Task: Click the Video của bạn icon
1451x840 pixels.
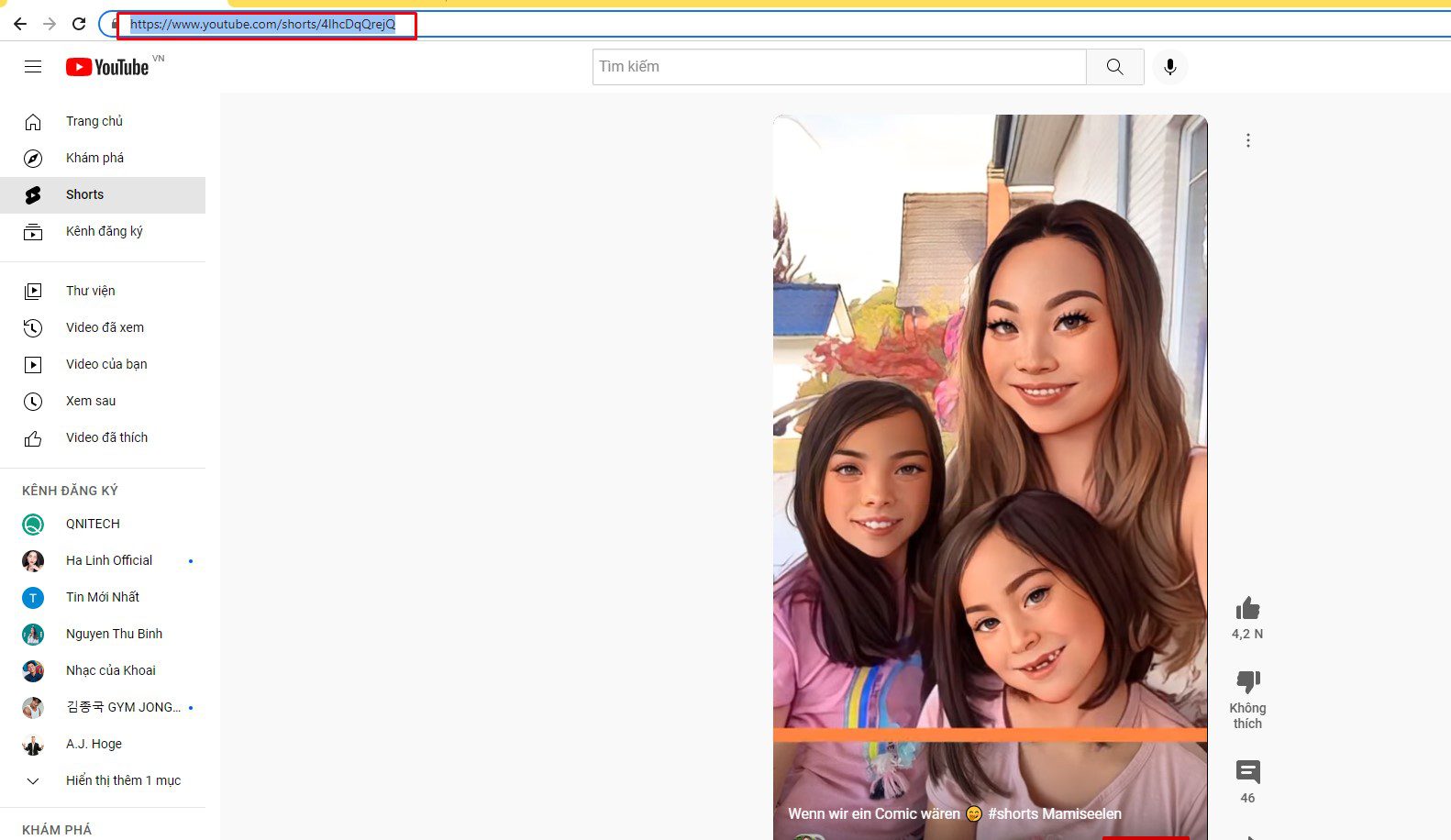Action: coord(33,365)
